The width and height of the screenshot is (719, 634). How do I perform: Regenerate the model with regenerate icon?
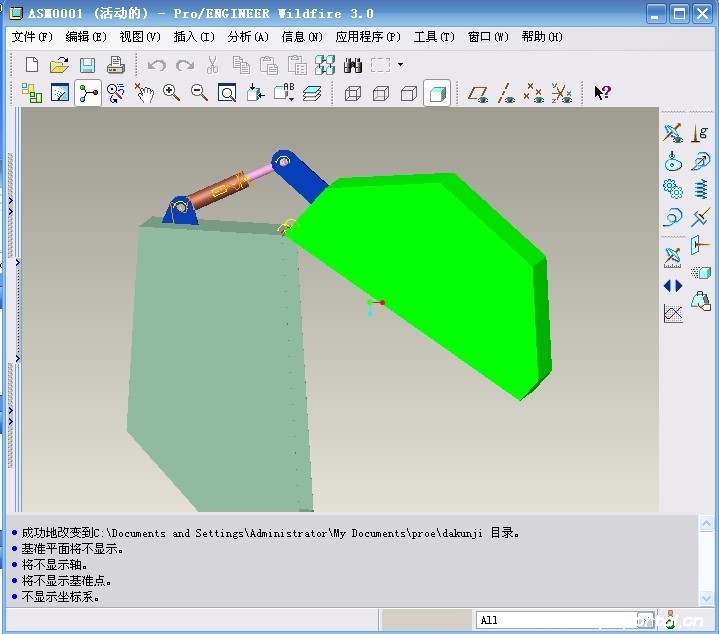[x=325, y=65]
